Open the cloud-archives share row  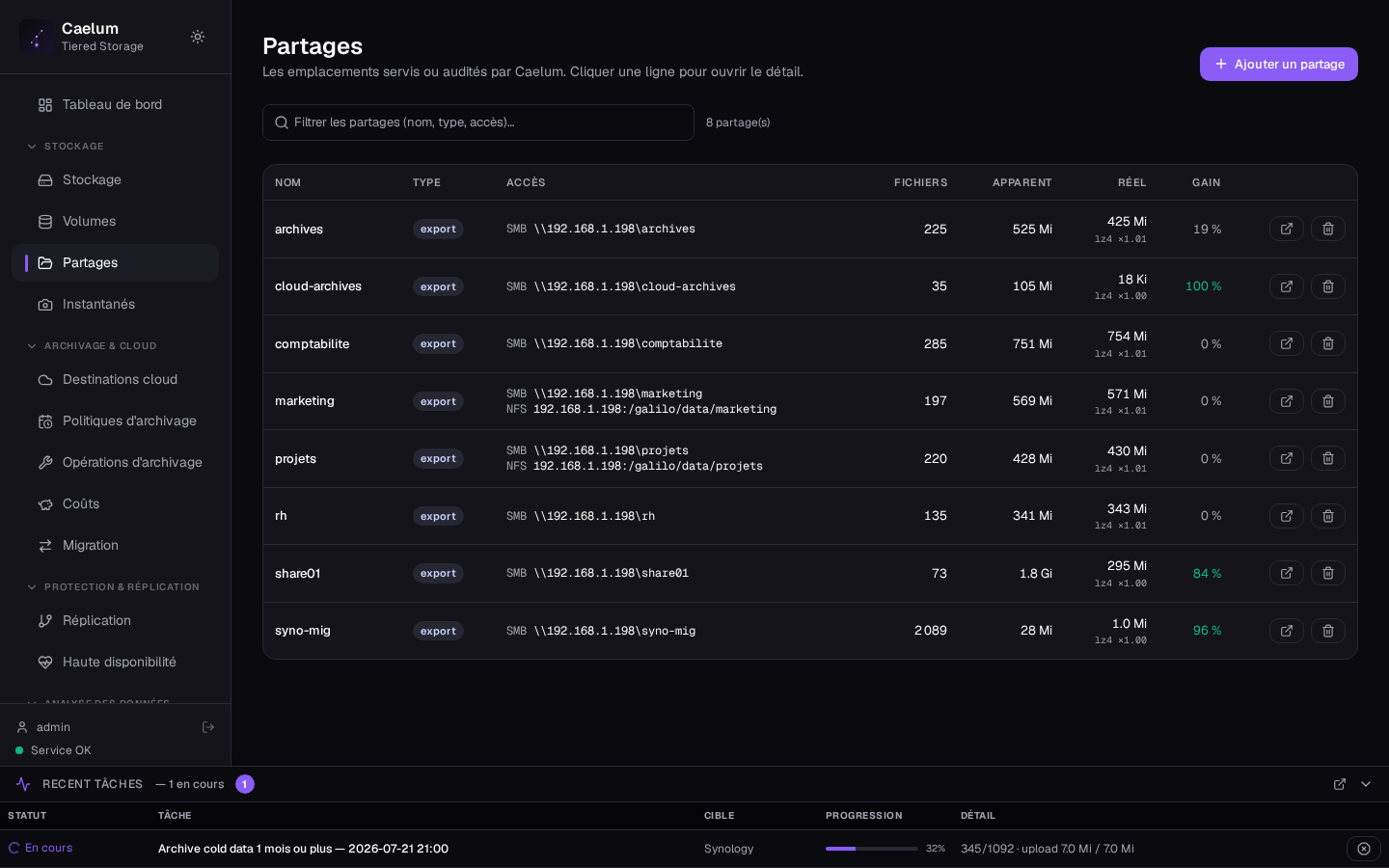click(810, 286)
